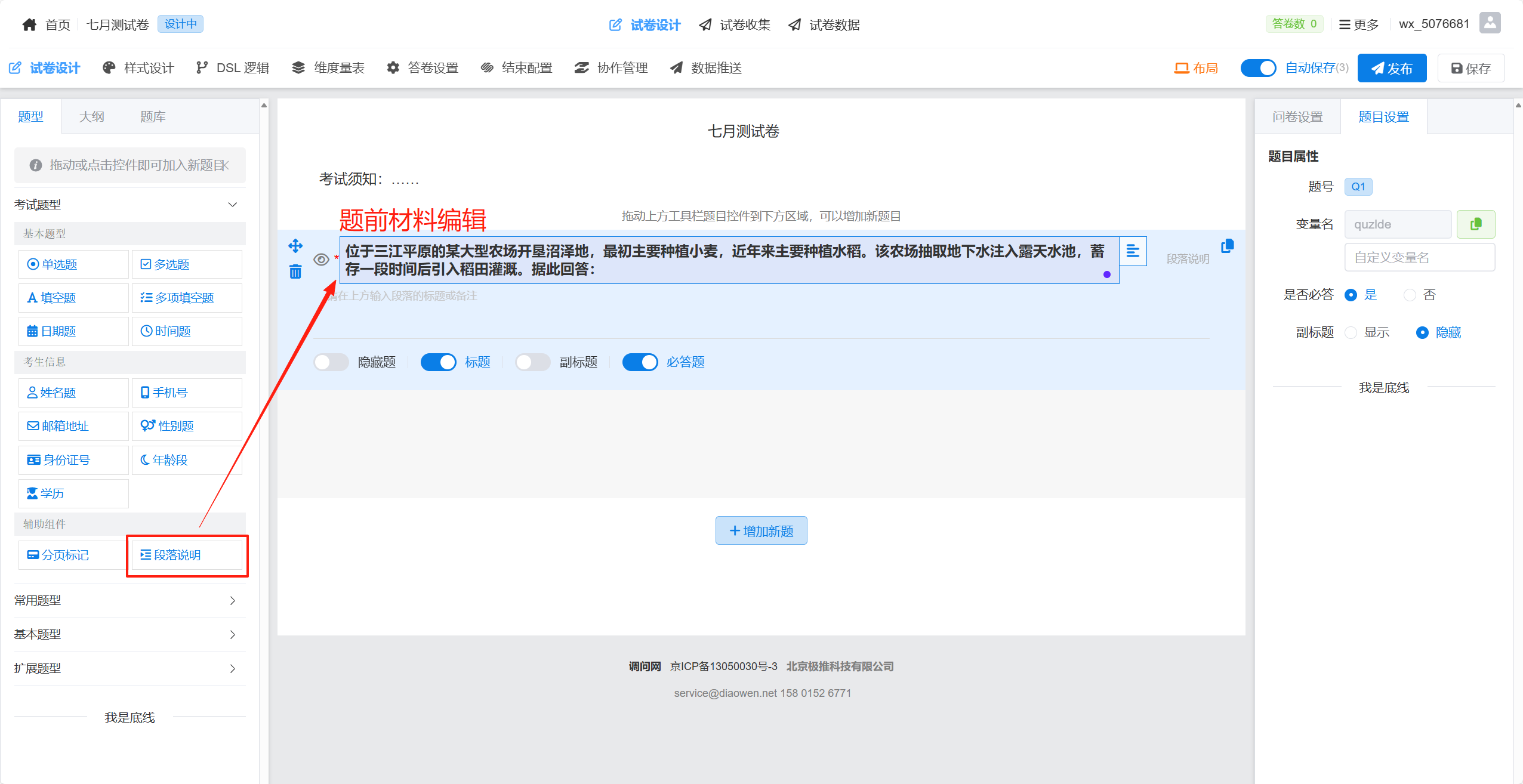1523x784 pixels.
Task: Select 否 for 是否必答
Action: tap(1410, 295)
